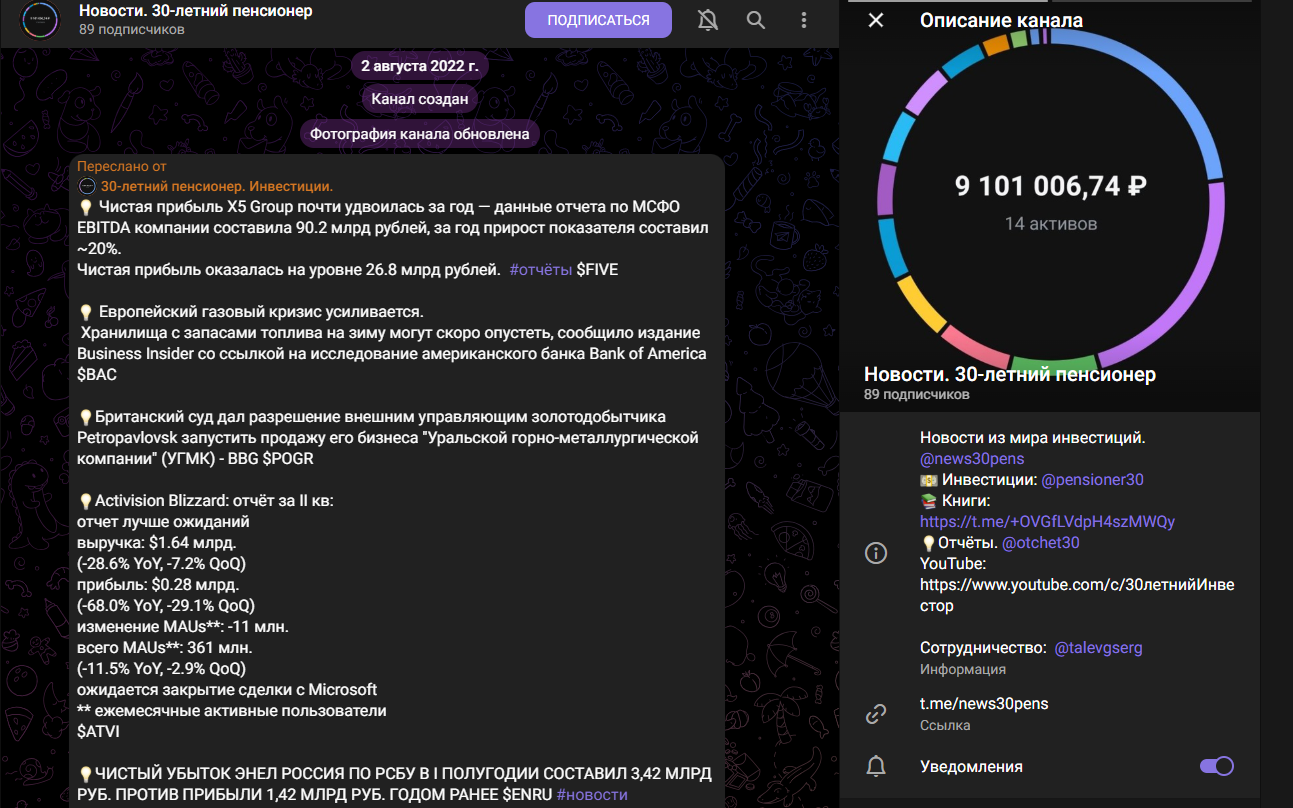Screen dimensions: 1293x808
Task: Click the chain link icon
Action: (x=876, y=714)
